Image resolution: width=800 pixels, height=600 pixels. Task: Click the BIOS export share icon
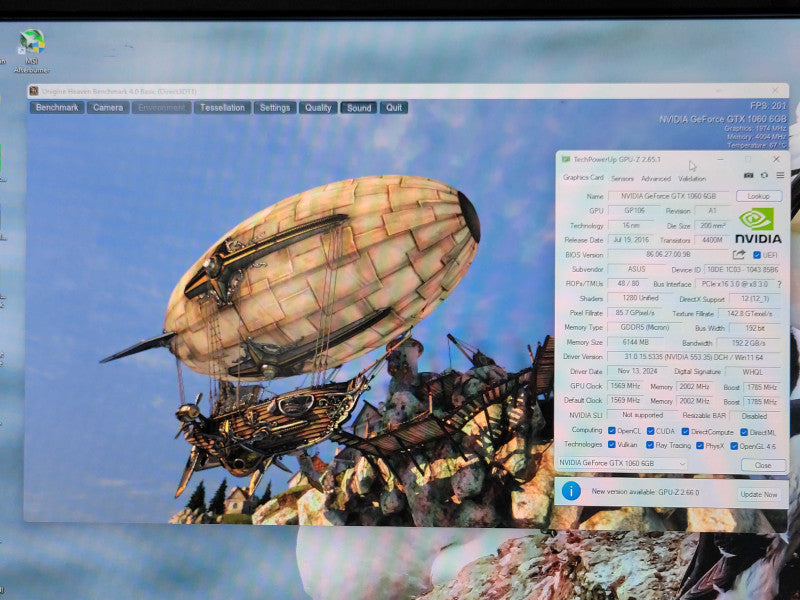pyautogui.click(x=739, y=254)
